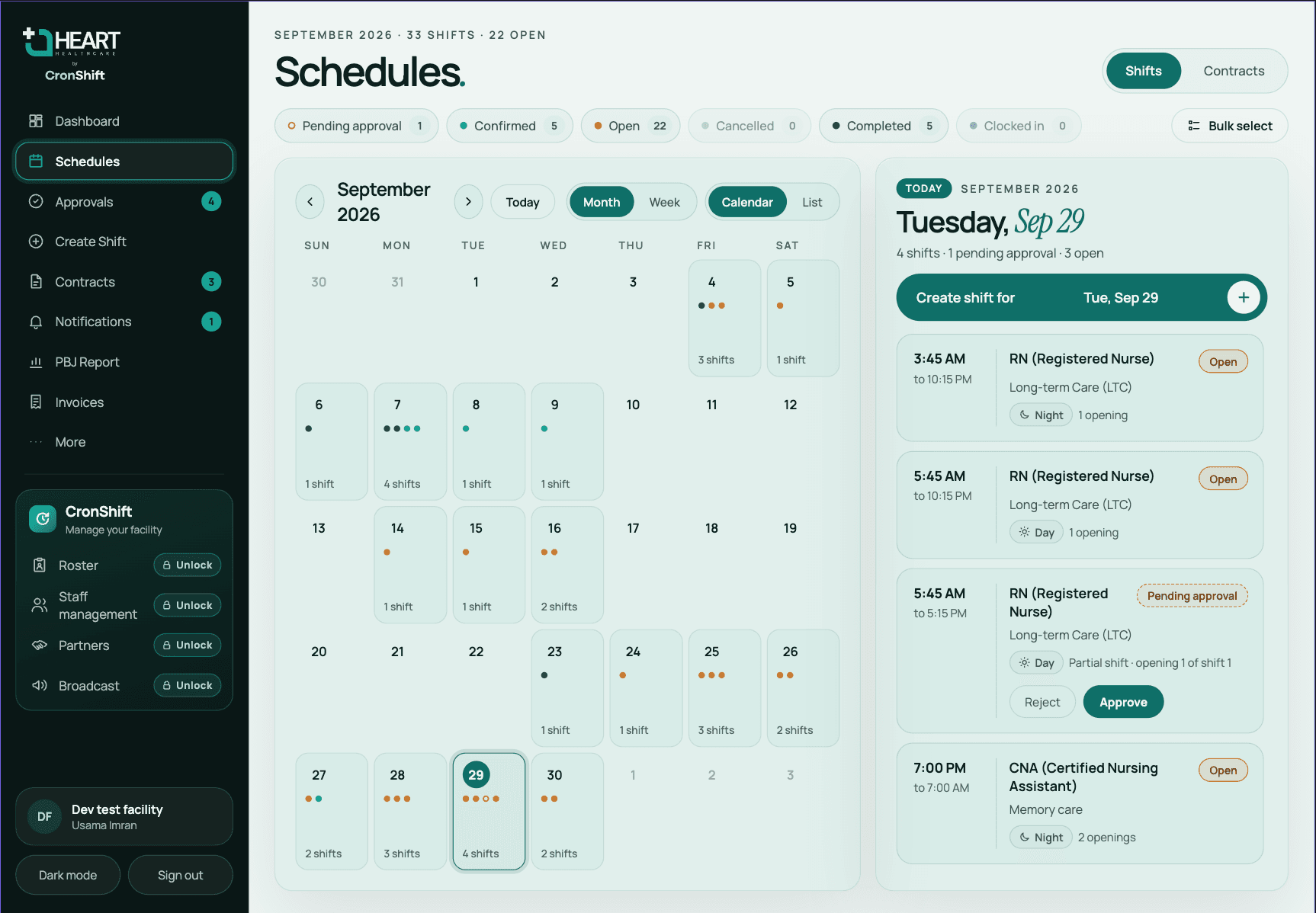Click the DF facility avatar
The height and width of the screenshot is (913, 1316).
(x=45, y=816)
